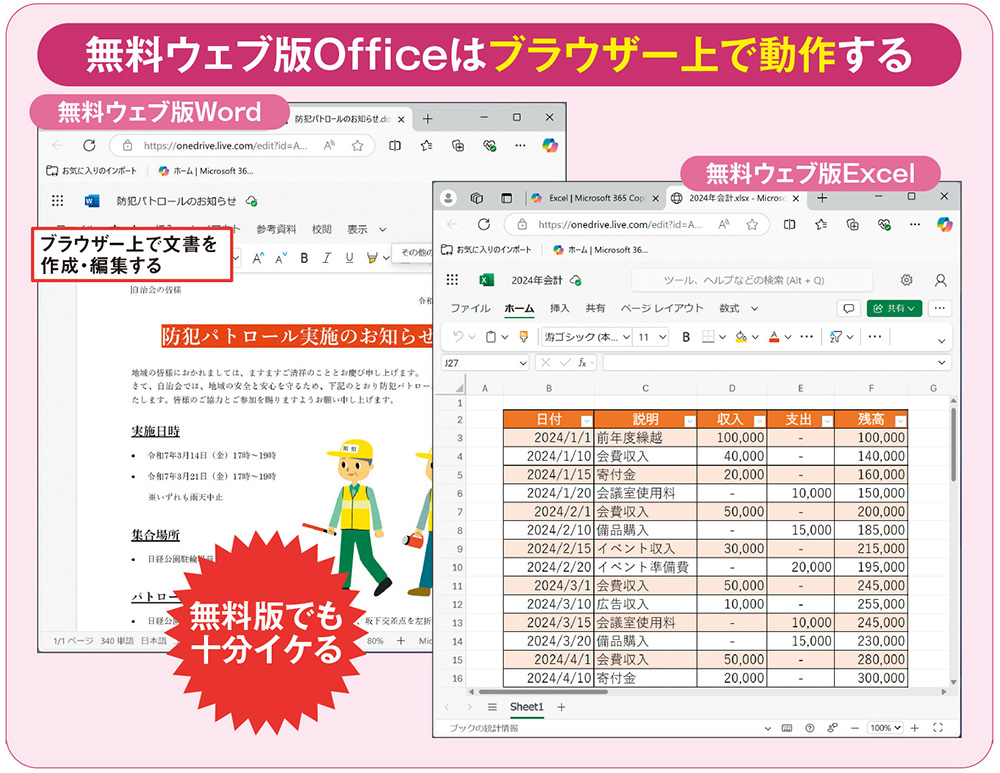Toggle the 日付 column filter button
Viewport: 1000px width, 773px height.
pyautogui.click(x=586, y=420)
